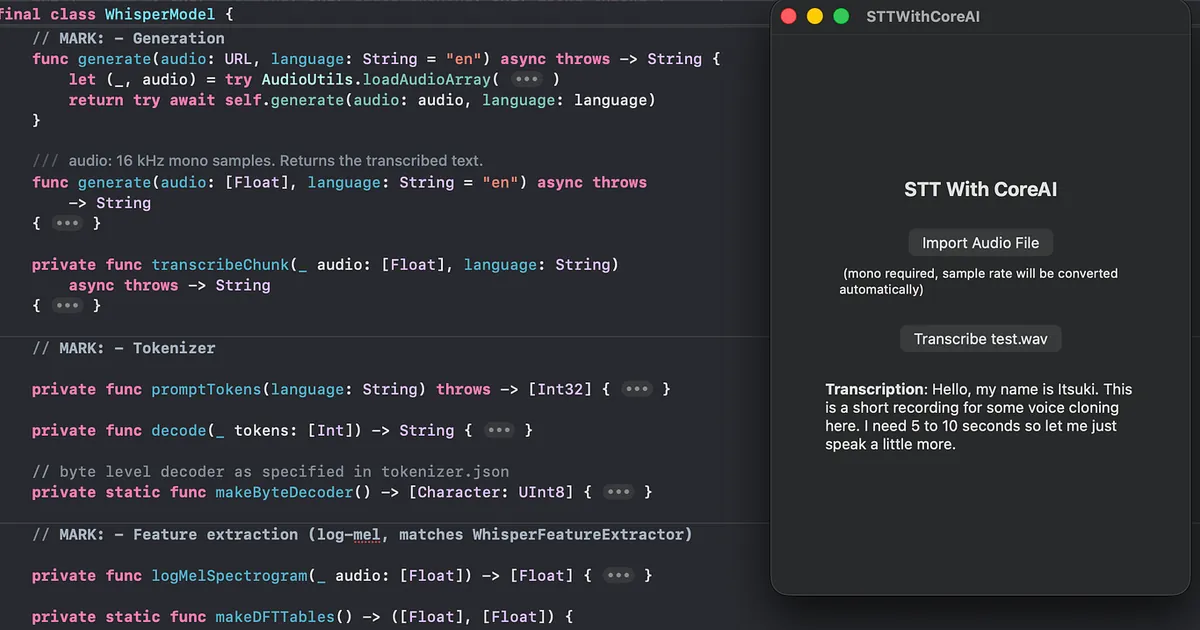Click the 'mono required' hint text
Image resolution: width=1200 pixels, height=630 pixels.
tap(979, 281)
